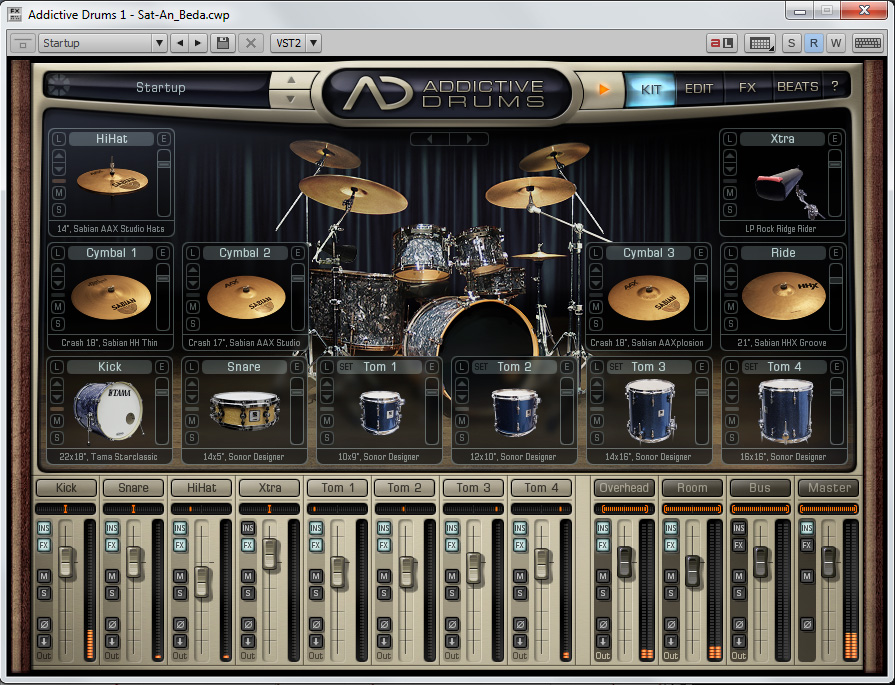Toggle the host R (read automation) button
Viewport: 895px width, 685px height.
tap(813, 43)
